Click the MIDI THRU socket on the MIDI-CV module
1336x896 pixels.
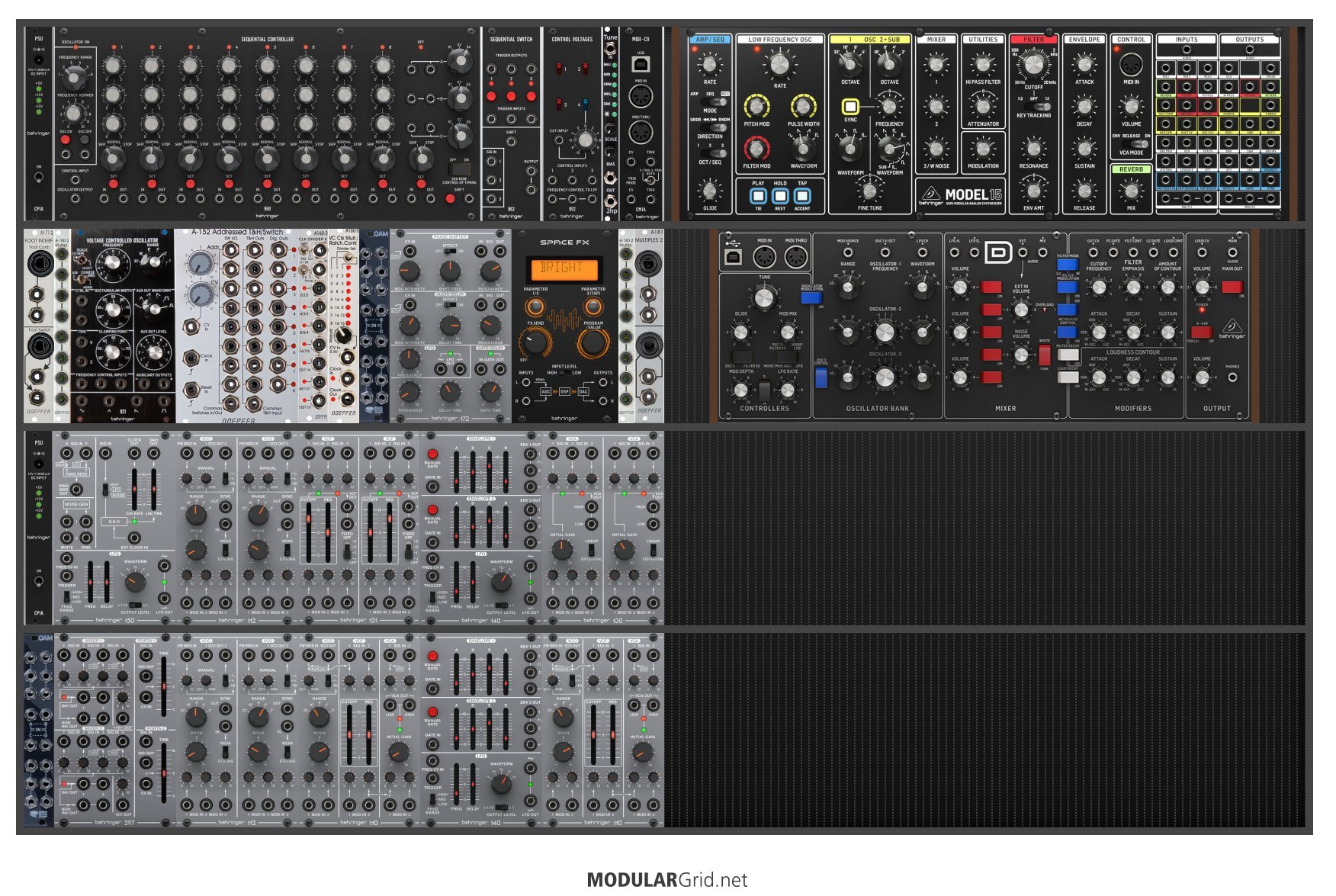[x=641, y=132]
